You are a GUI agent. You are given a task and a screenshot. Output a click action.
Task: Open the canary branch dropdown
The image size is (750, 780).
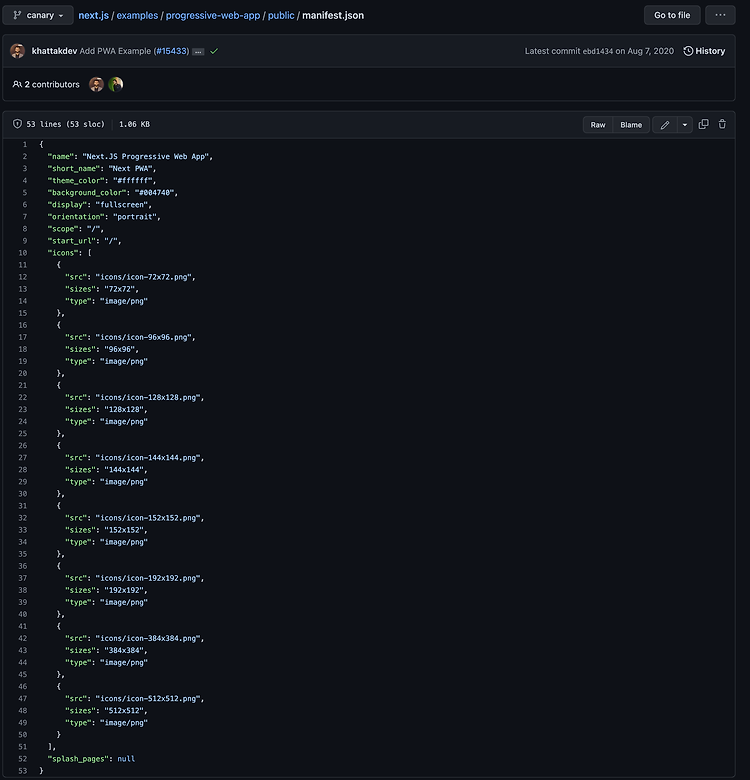pos(38,15)
